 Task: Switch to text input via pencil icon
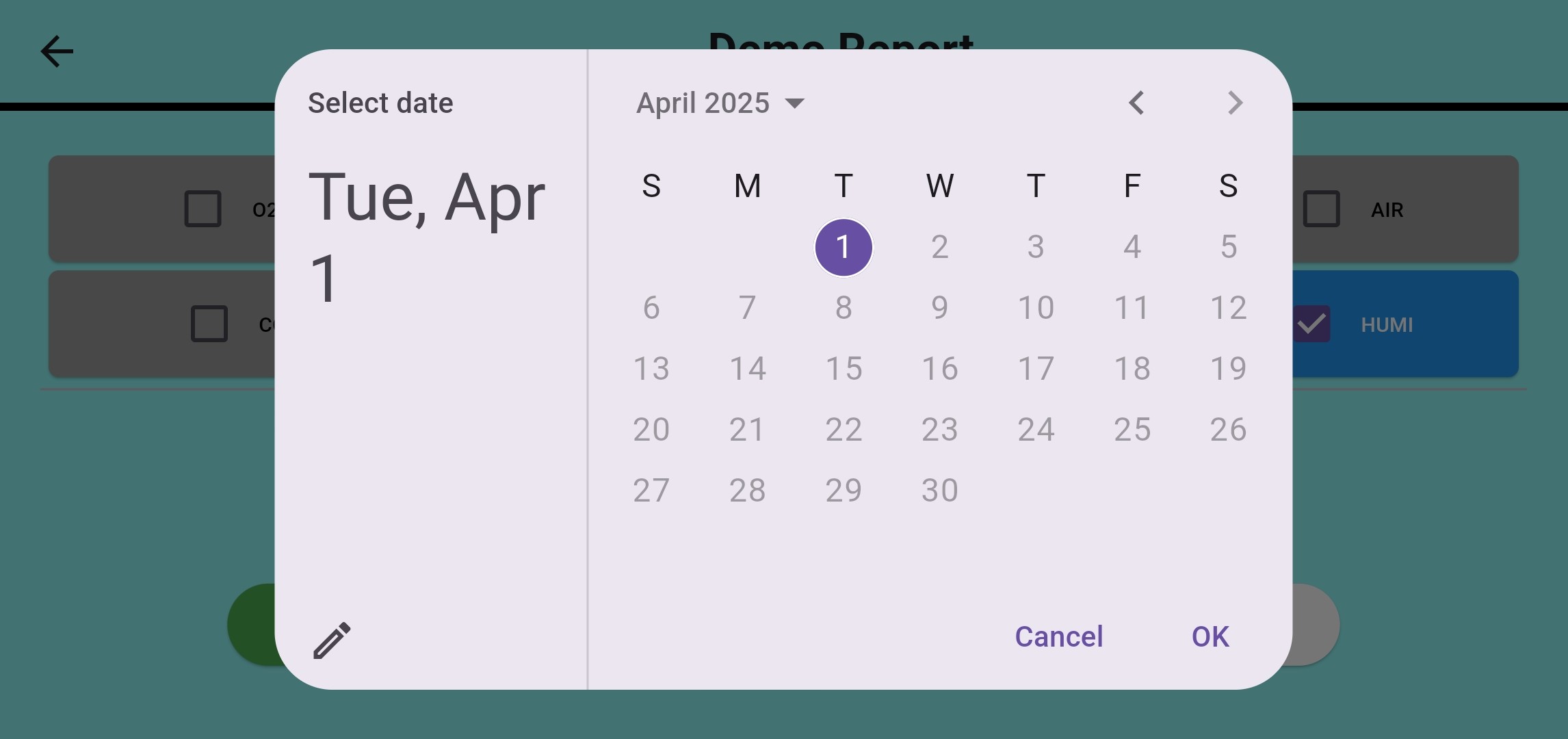pyautogui.click(x=332, y=640)
